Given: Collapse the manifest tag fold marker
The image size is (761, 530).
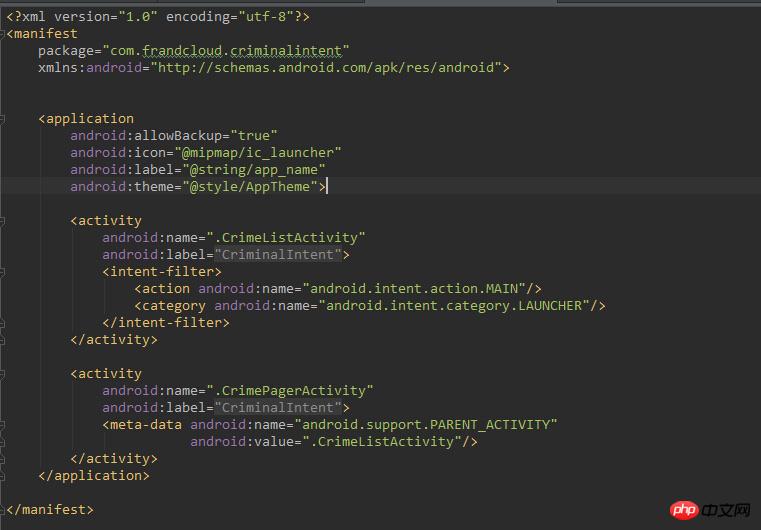Looking at the screenshot, I should coord(2,34).
